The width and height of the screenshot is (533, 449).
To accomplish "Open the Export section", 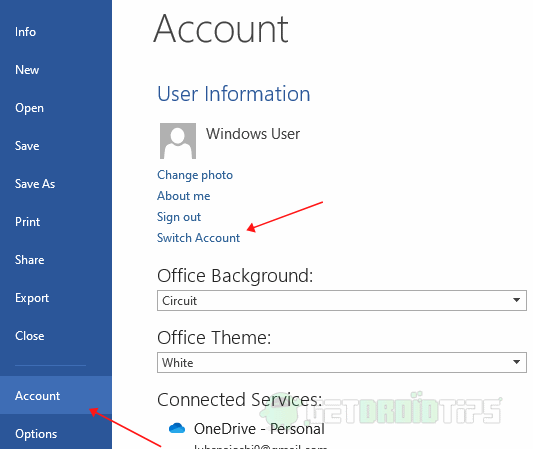I will tap(32, 298).
